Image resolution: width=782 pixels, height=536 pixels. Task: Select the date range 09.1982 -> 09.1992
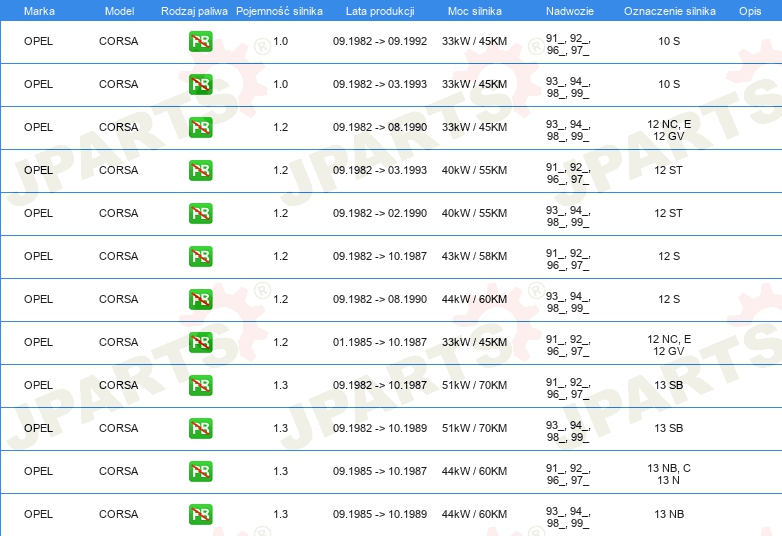(x=380, y=41)
